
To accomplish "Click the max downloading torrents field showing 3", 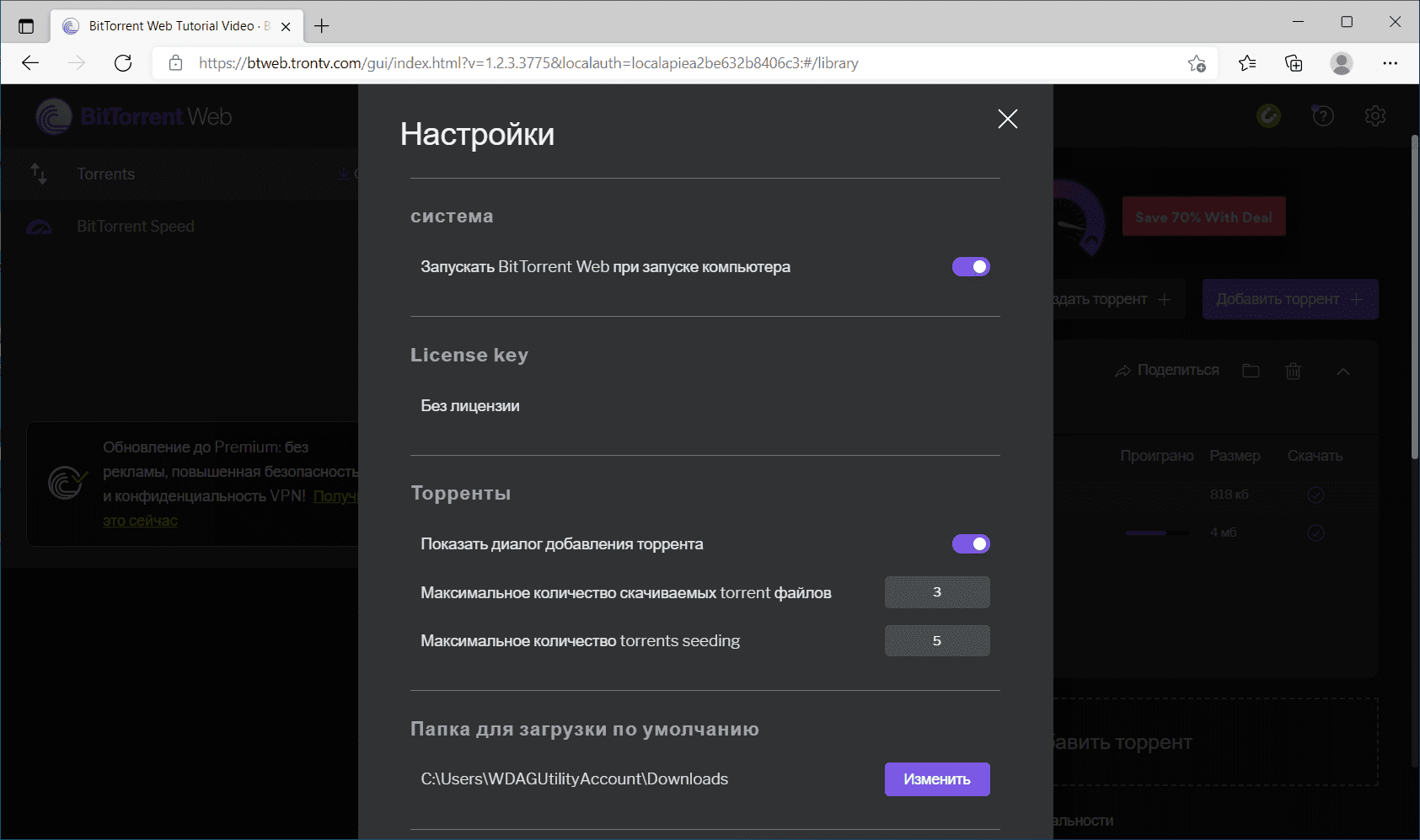I will (x=937, y=592).
